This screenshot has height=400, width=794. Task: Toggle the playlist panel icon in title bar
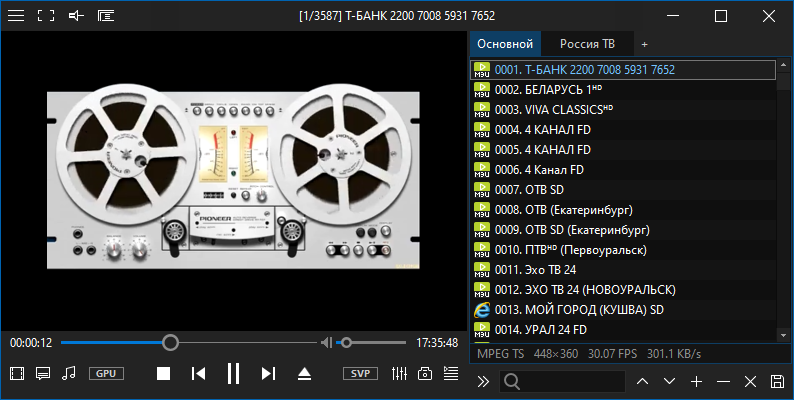pyautogui.click(x=106, y=16)
